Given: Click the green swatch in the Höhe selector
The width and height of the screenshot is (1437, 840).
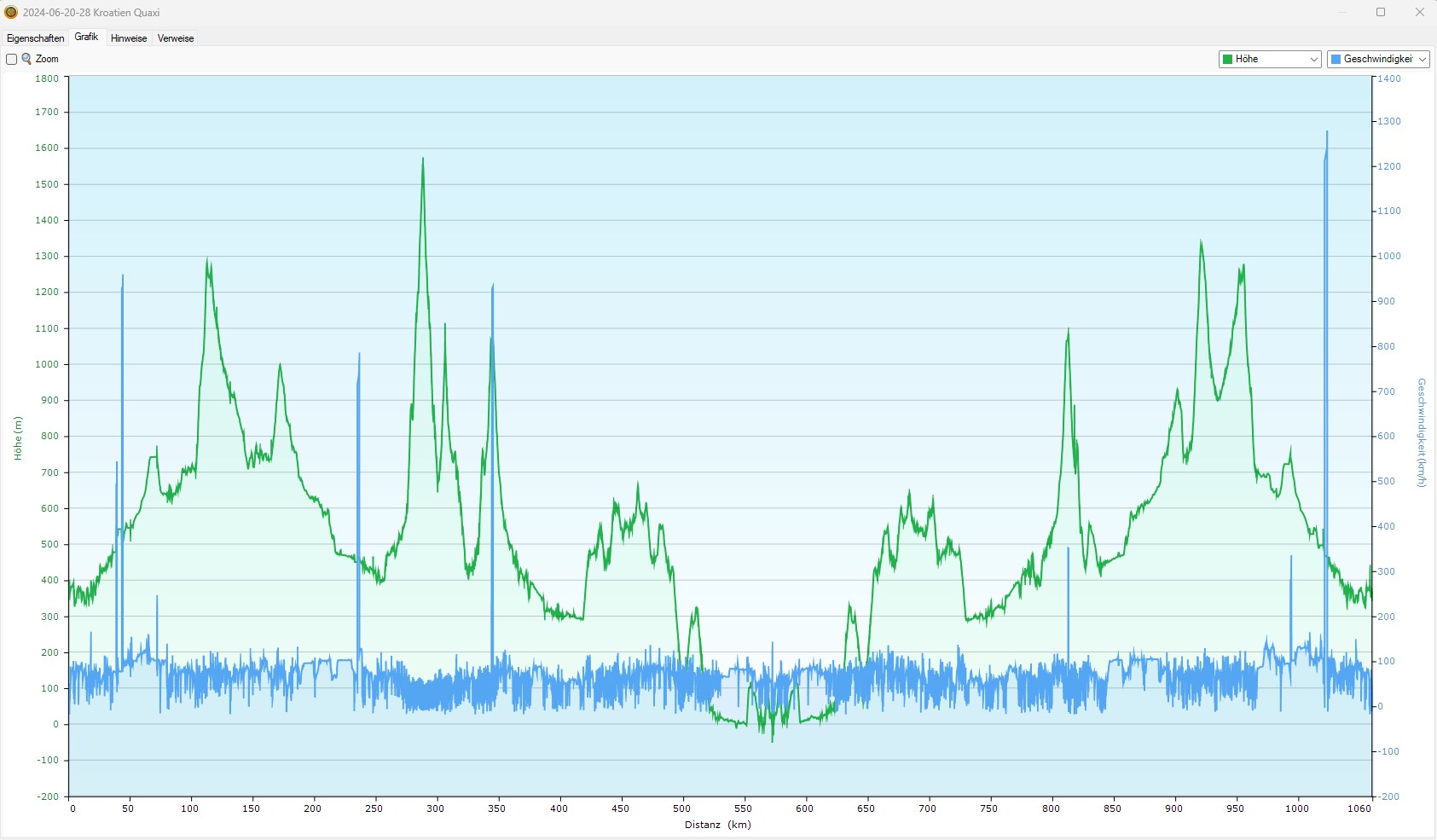Looking at the screenshot, I should pyautogui.click(x=1228, y=59).
